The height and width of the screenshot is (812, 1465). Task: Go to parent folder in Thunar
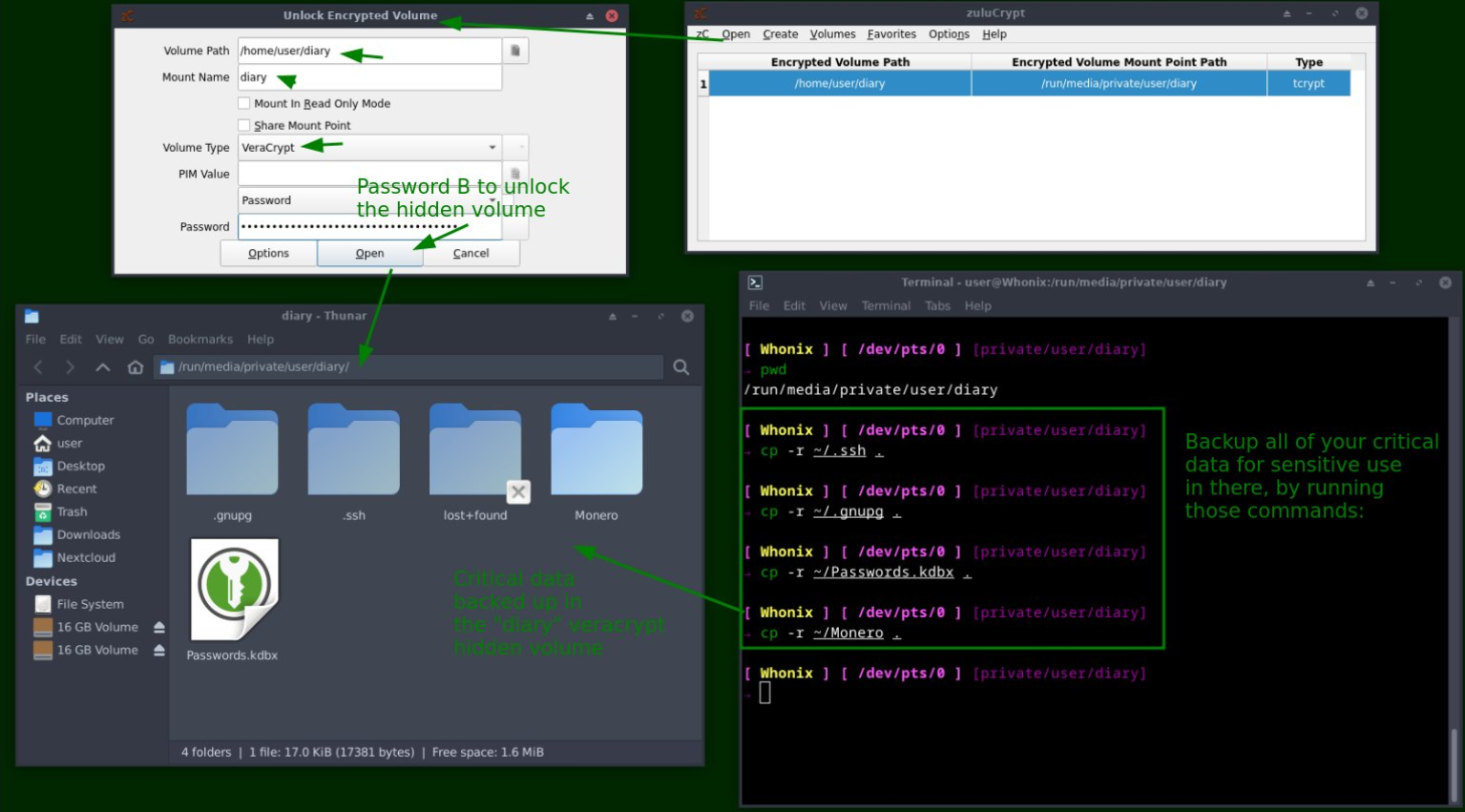tap(102, 367)
